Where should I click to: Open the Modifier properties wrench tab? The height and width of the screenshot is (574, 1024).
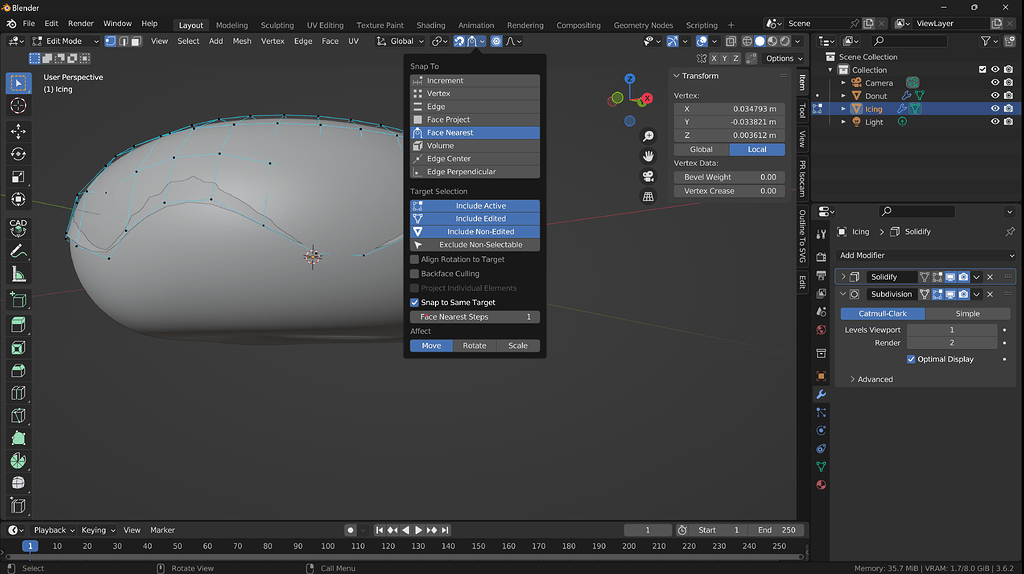tap(822, 394)
